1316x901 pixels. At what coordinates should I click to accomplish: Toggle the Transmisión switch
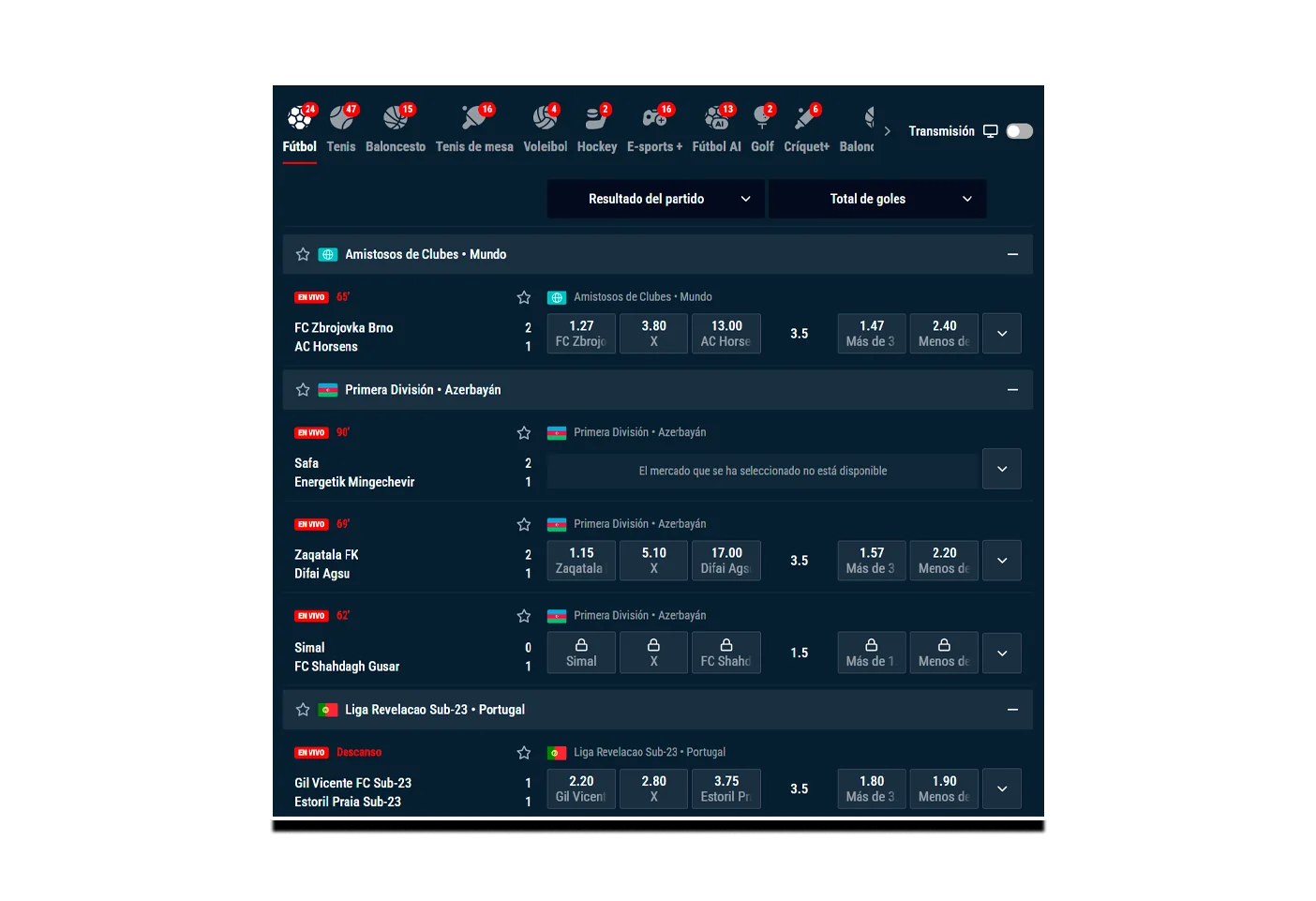(1019, 131)
